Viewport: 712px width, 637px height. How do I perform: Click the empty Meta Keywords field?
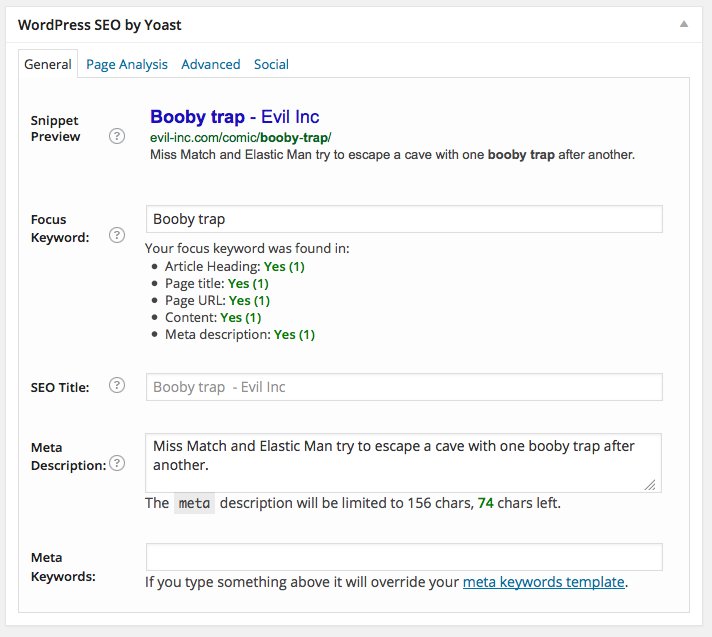point(403,557)
